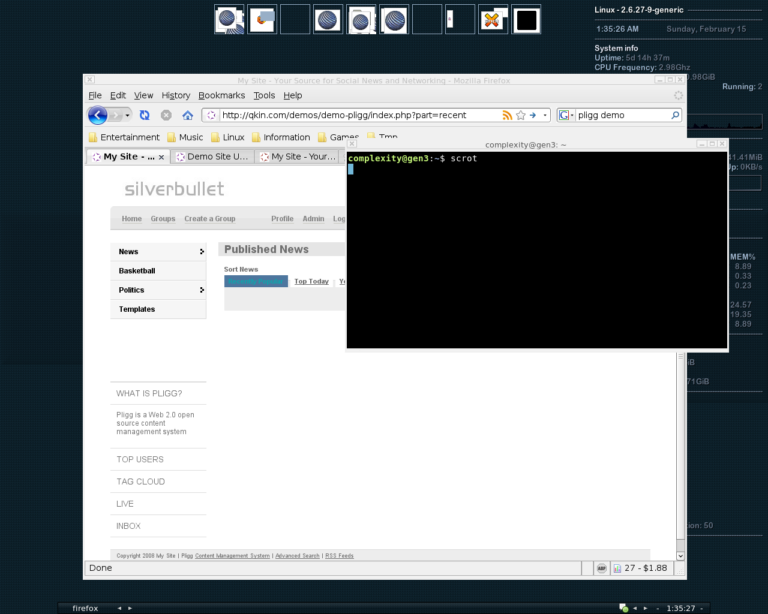768x614 pixels.
Task: Click the Stop loading icon
Action: pyautogui.click(x=166, y=115)
